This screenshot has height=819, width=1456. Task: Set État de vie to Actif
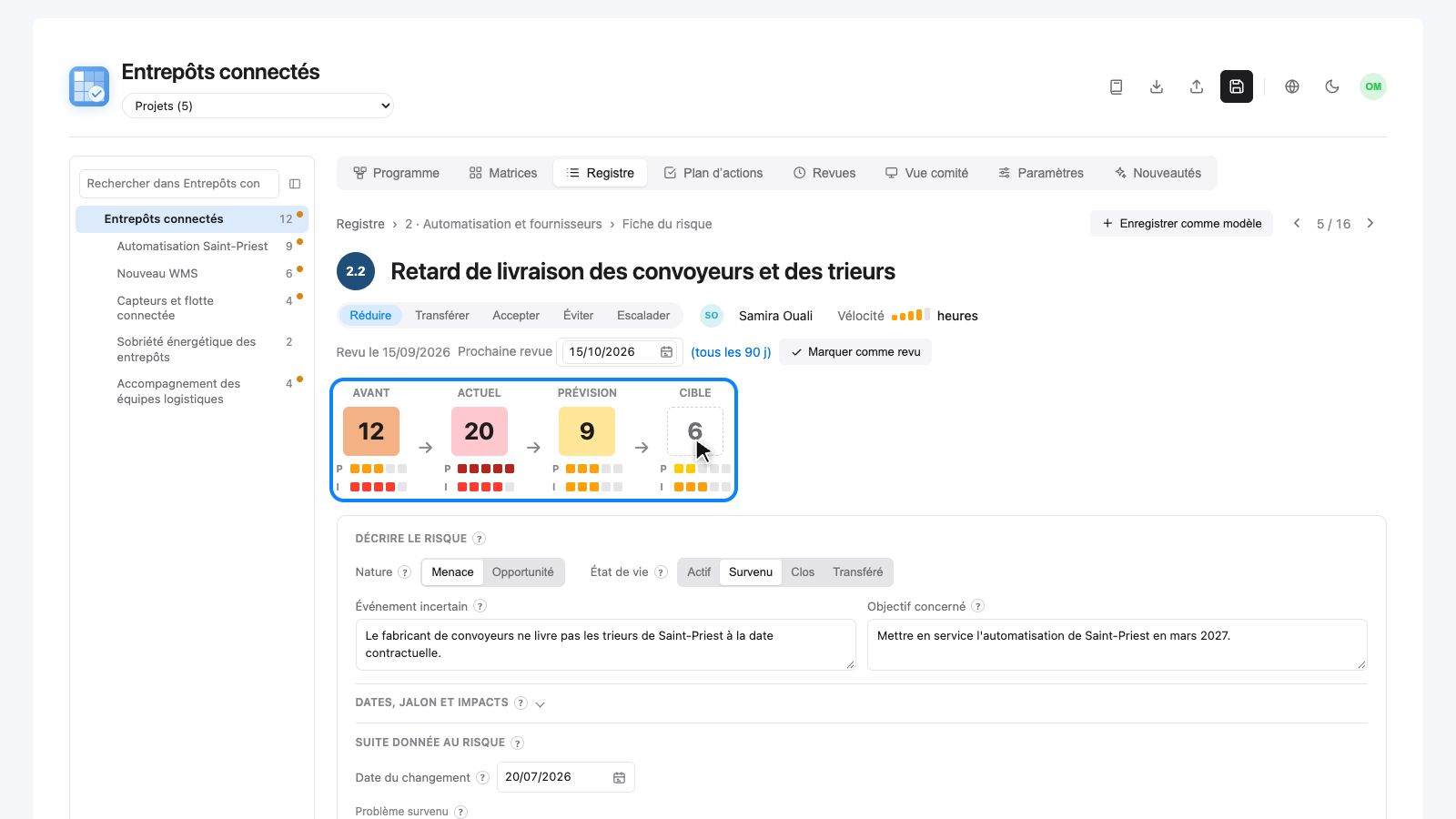pos(699,572)
